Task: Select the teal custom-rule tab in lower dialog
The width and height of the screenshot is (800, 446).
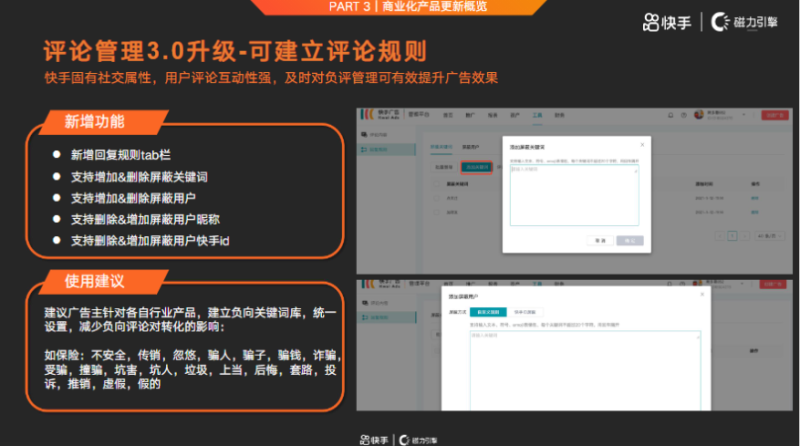Action: coord(488,312)
